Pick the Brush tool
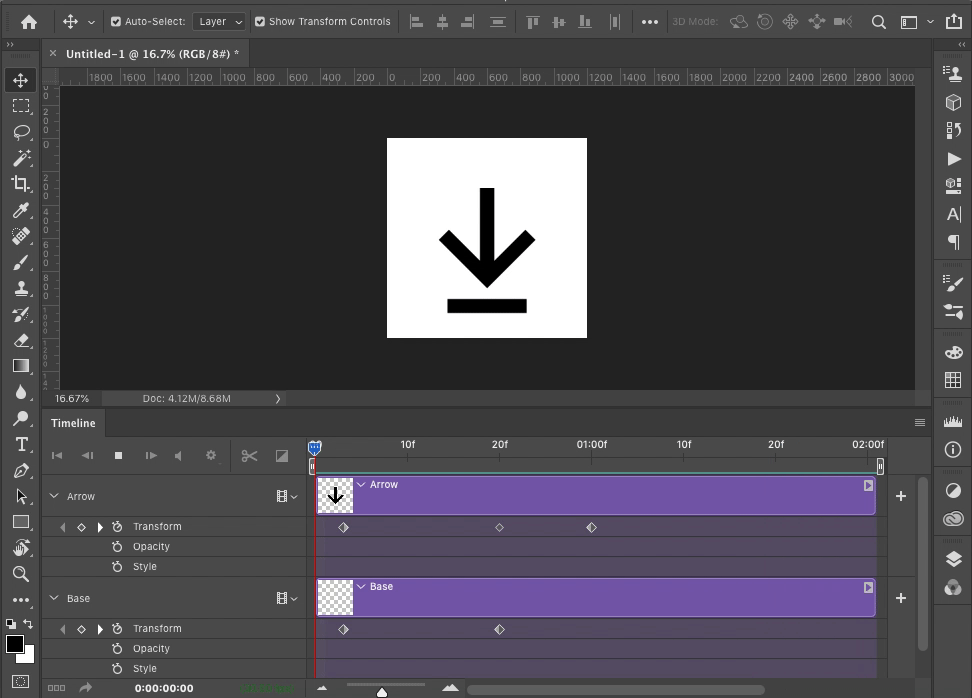972x698 pixels. [x=20, y=263]
